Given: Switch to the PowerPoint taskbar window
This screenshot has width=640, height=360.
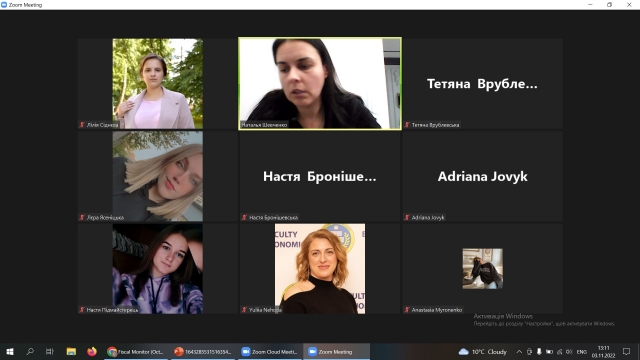Looking at the screenshot, I should click(202, 351).
